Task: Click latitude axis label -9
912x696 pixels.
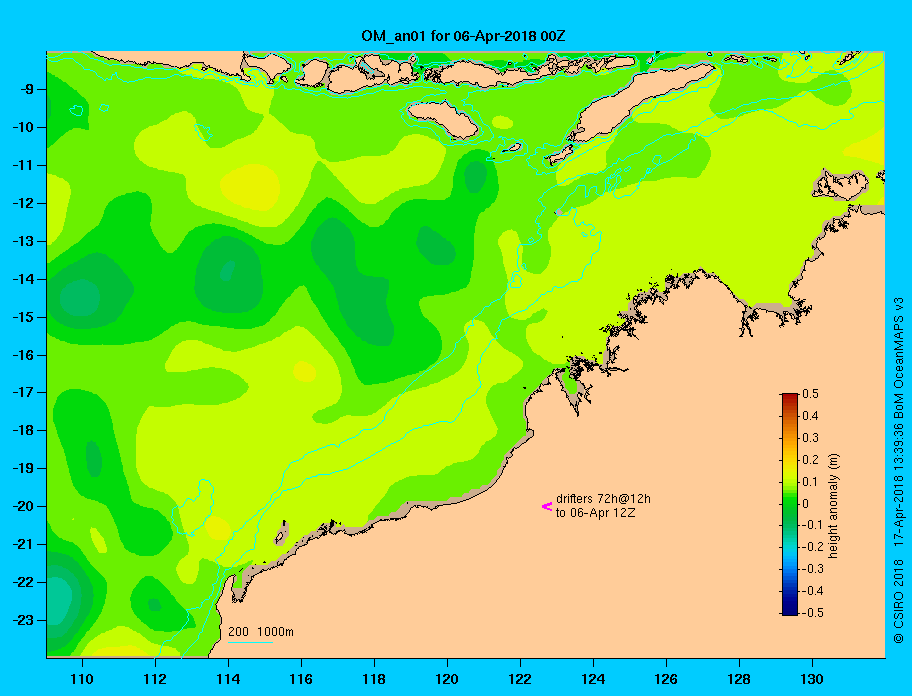Action: [x=26, y=90]
